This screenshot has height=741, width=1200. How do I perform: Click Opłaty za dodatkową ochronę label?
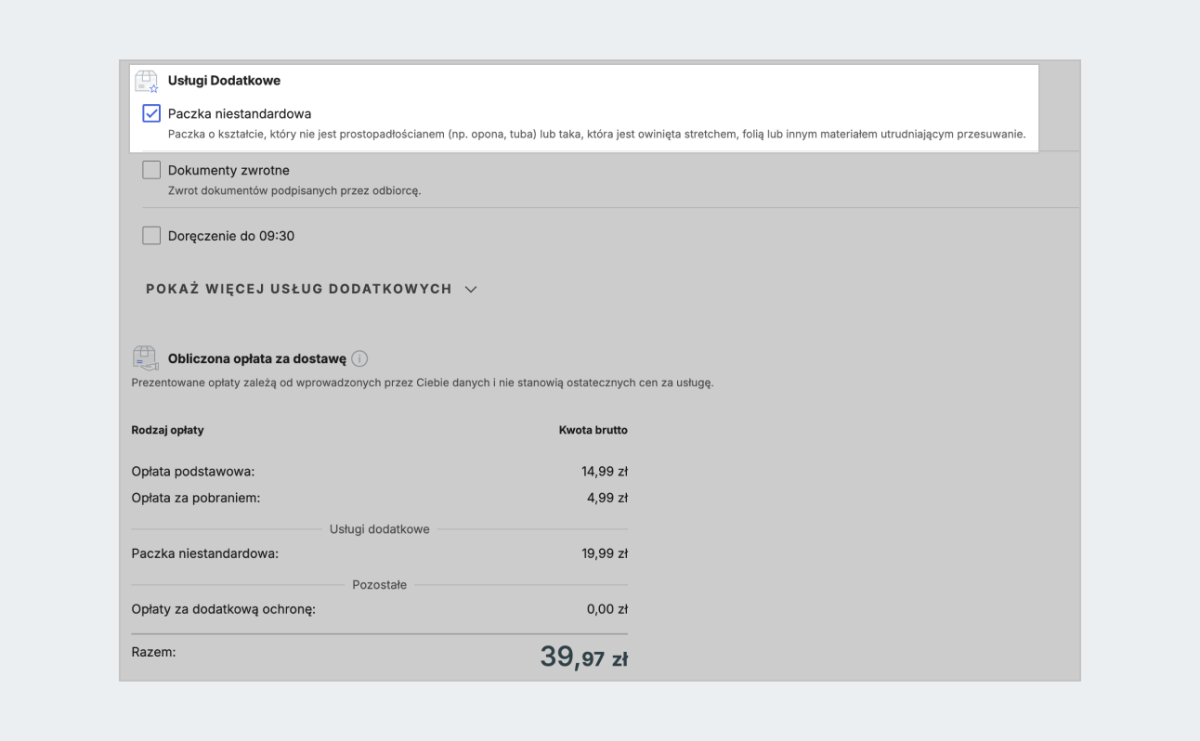click(x=224, y=609)
